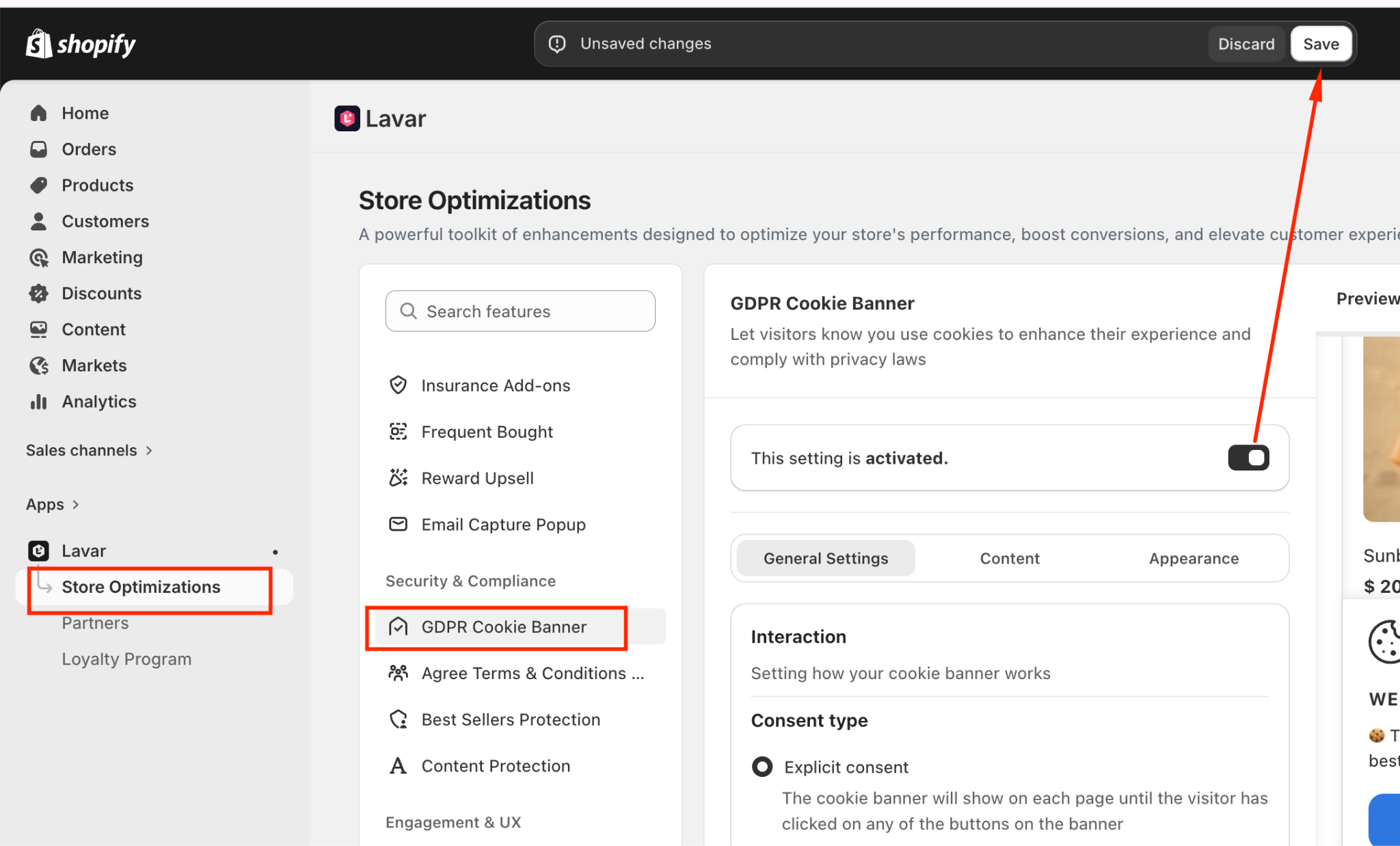1400x846 pixels.
Task: Select the Explicit consent radio button
Action: click(x=762, y=767)
